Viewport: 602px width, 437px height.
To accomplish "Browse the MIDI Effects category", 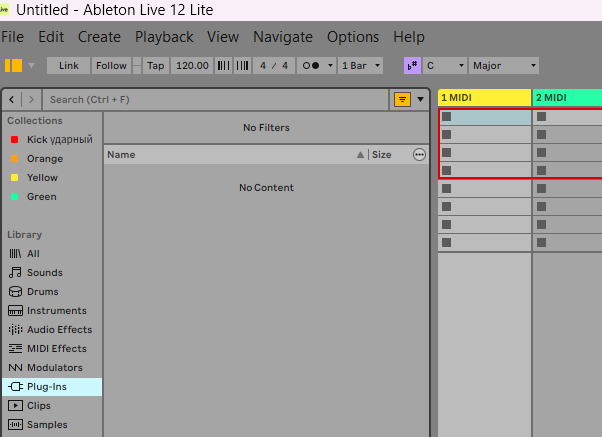I will [x=56, y=348].
